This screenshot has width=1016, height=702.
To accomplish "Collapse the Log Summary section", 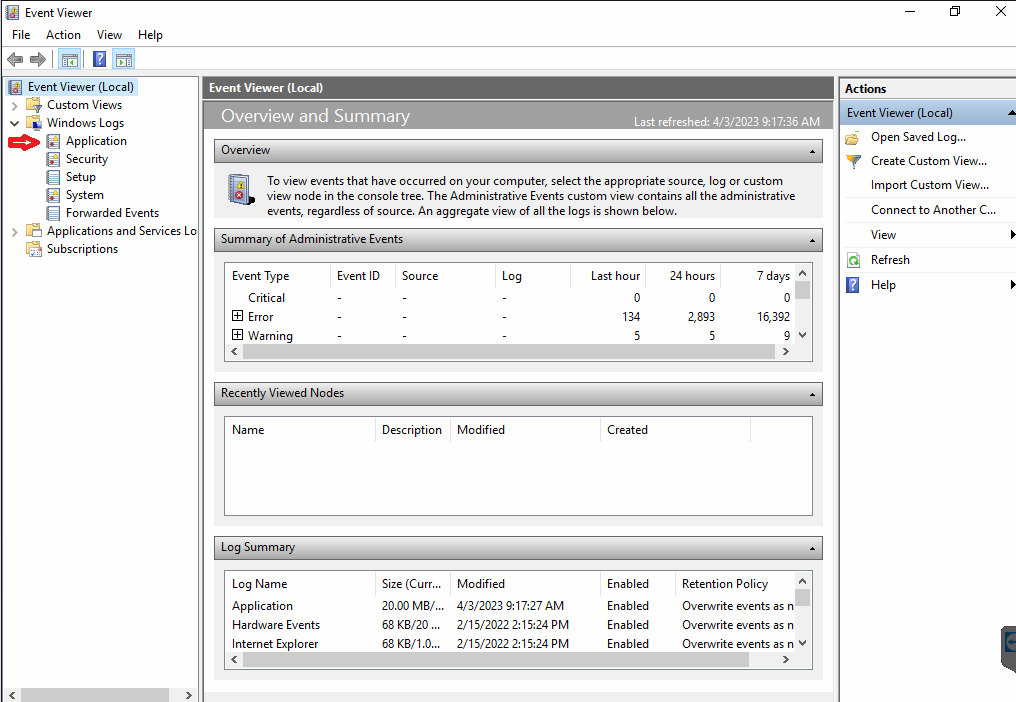I will click(810, 547).
